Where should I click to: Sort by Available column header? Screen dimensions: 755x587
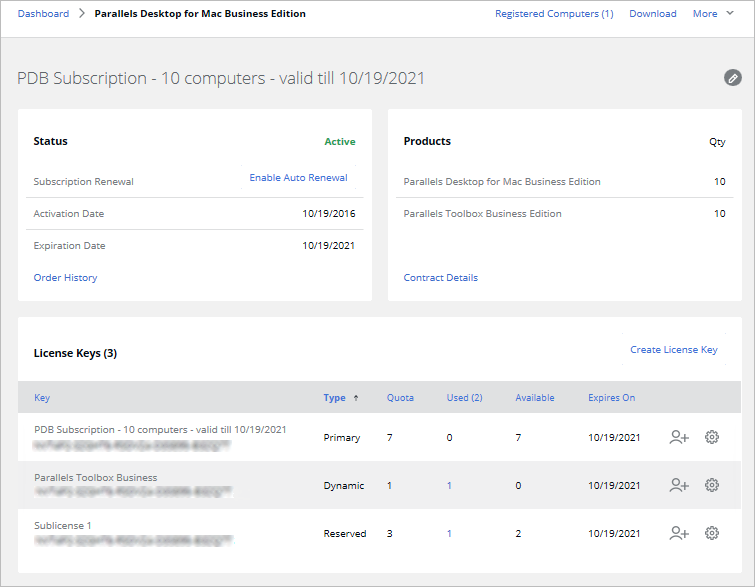point(534,398)
